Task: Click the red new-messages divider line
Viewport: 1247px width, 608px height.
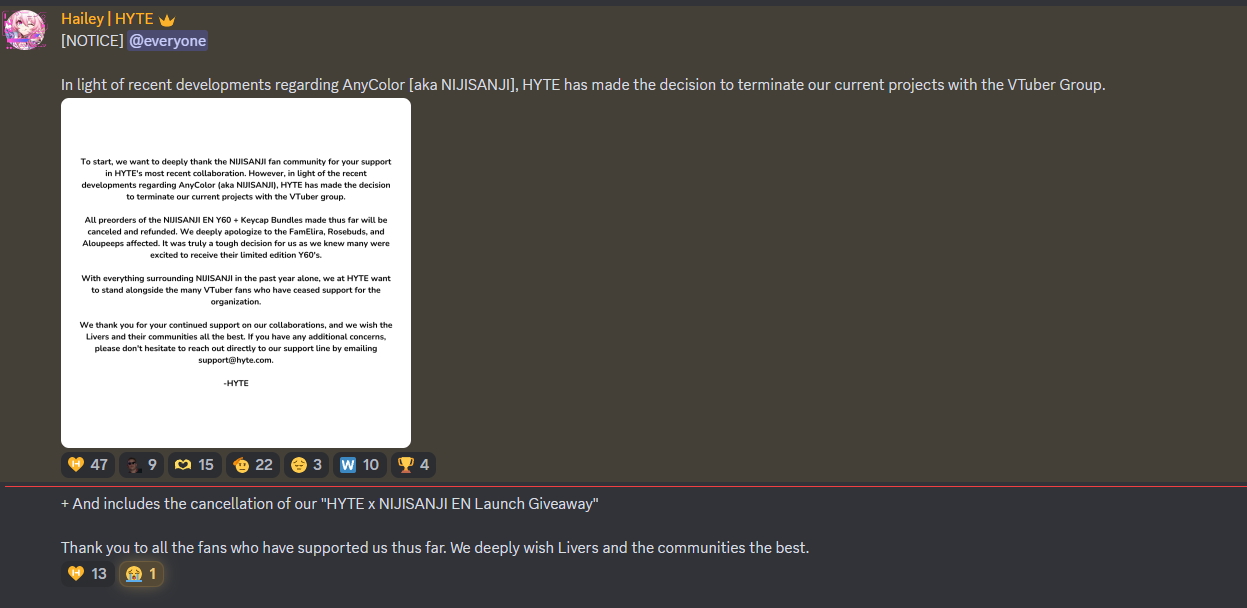Action: 626,487
